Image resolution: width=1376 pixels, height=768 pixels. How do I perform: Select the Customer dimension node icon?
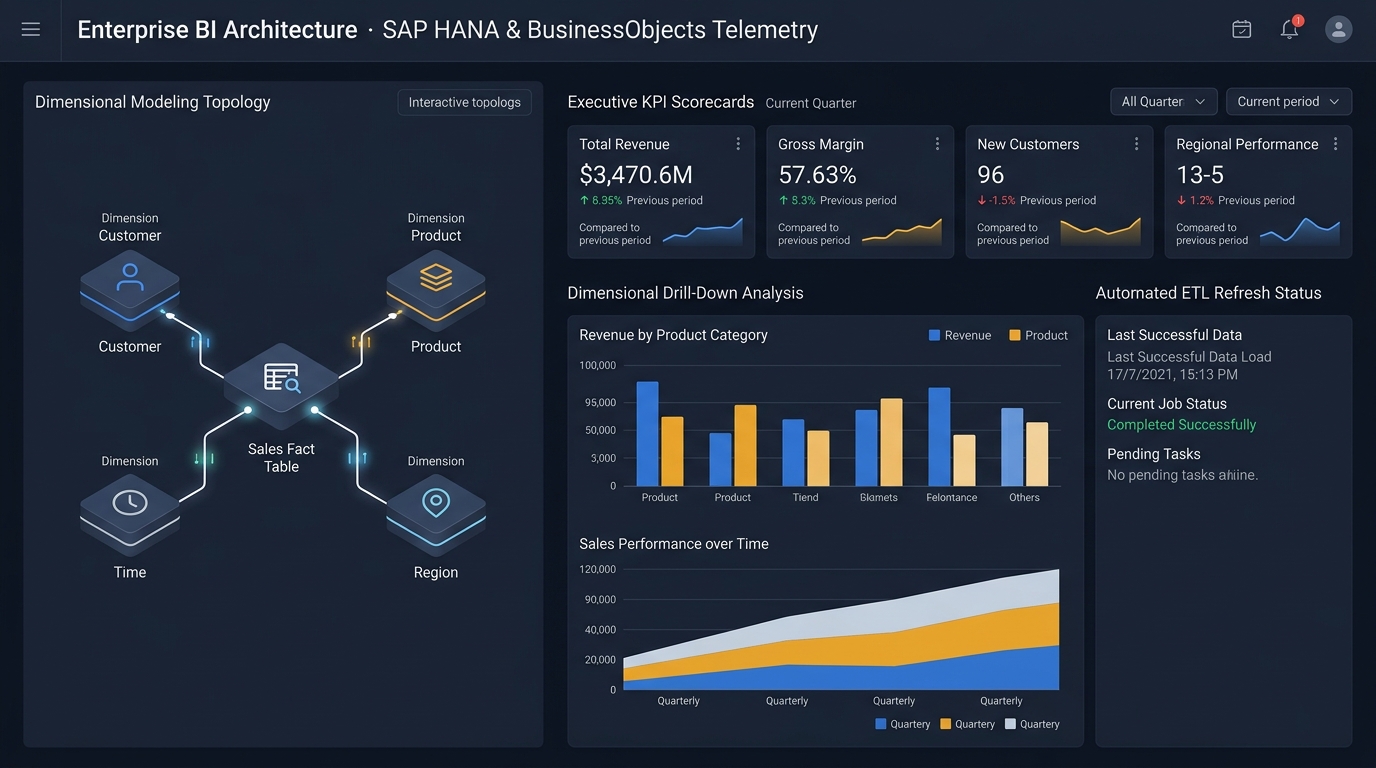click(x=130, y=278)
